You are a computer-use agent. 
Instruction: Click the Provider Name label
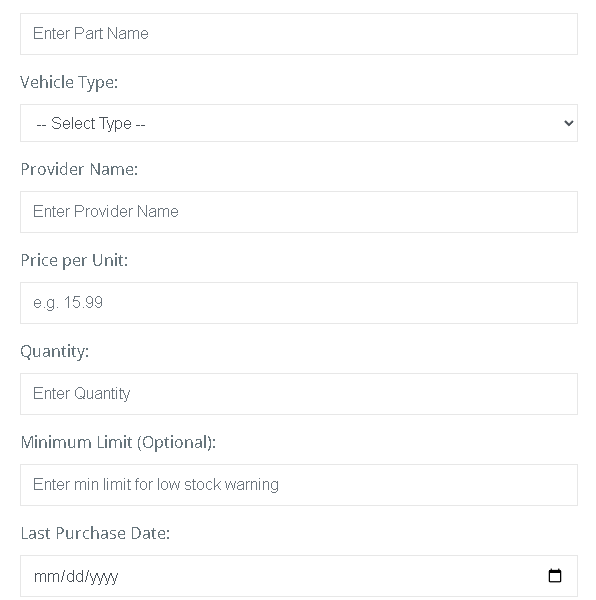(79, 169)
